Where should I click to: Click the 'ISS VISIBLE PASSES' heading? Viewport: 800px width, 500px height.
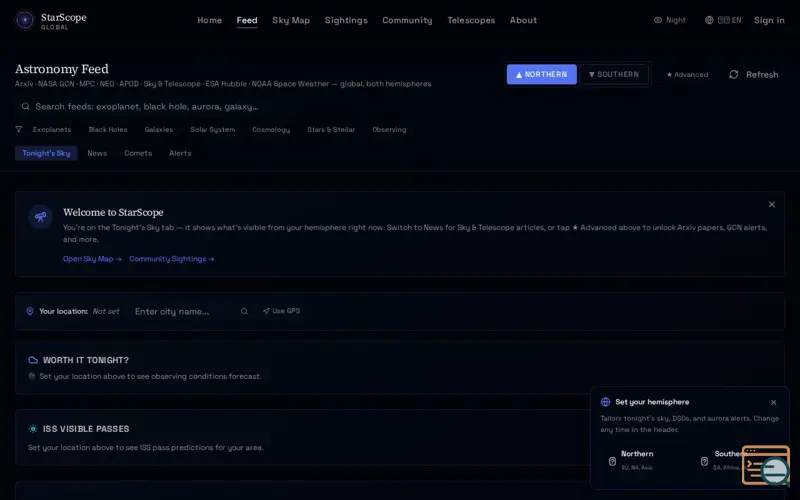pyautogui.click(x=86, y=429)
